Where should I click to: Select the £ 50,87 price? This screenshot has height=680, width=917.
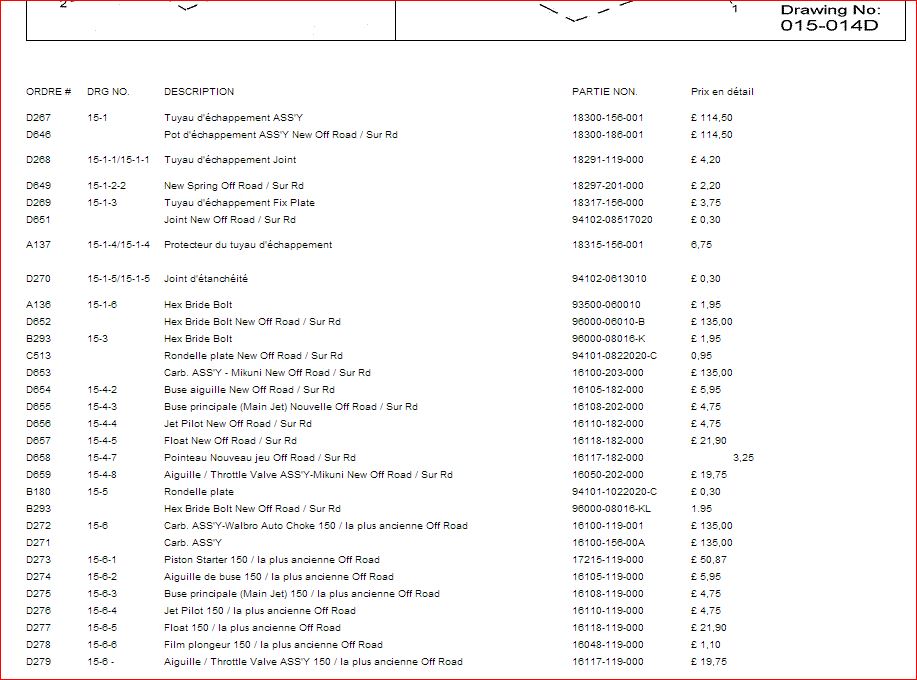[x=709, y=560]
